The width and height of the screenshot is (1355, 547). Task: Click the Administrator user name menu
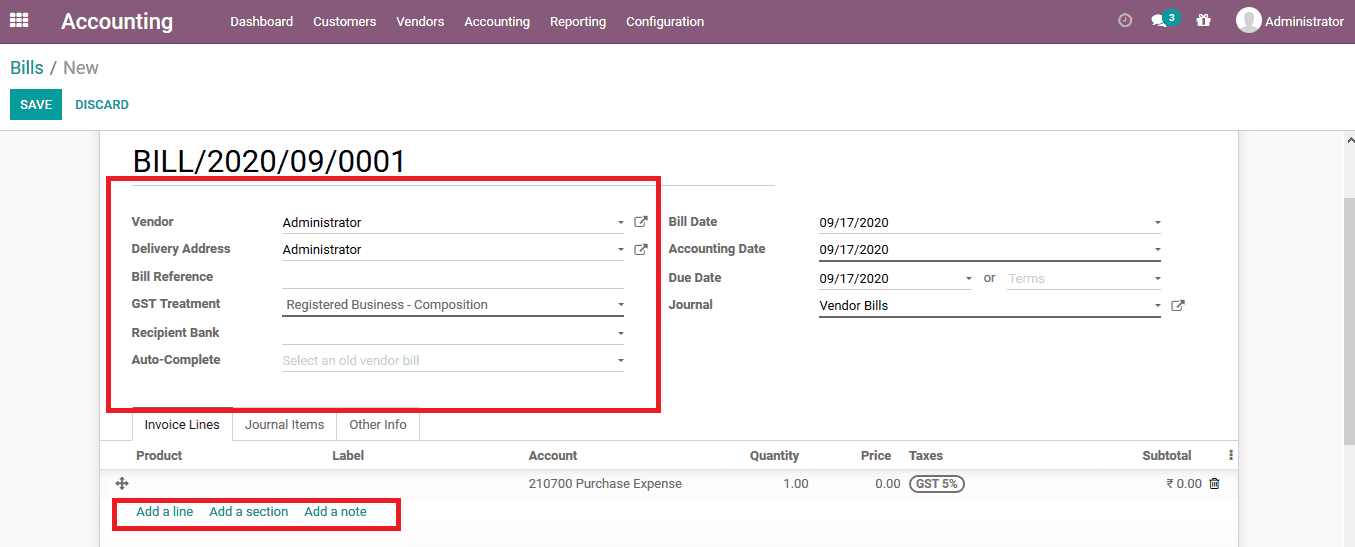1304,21
